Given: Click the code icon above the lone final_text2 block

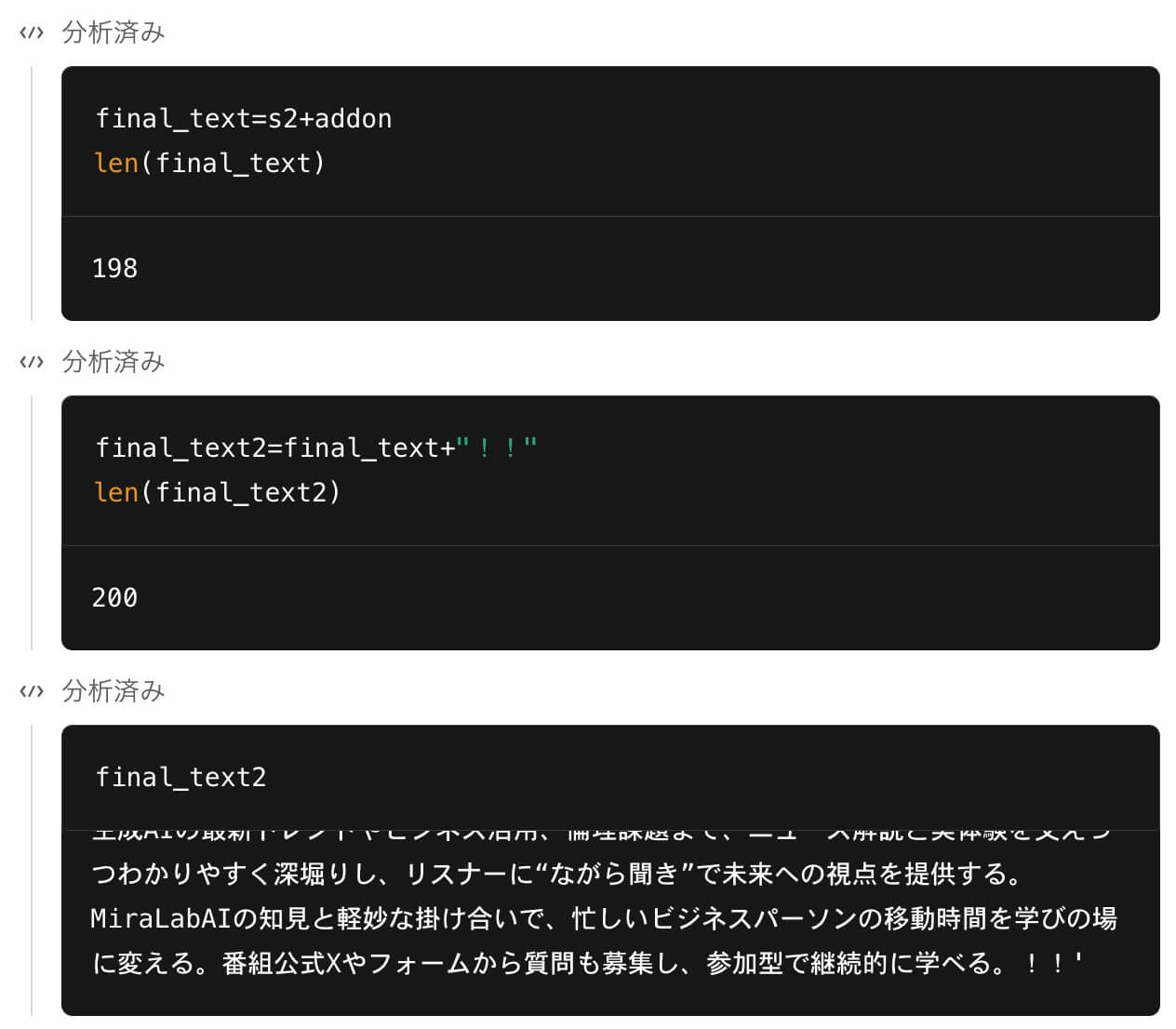Looking at the screenshot, I should (x=32, y=691).
